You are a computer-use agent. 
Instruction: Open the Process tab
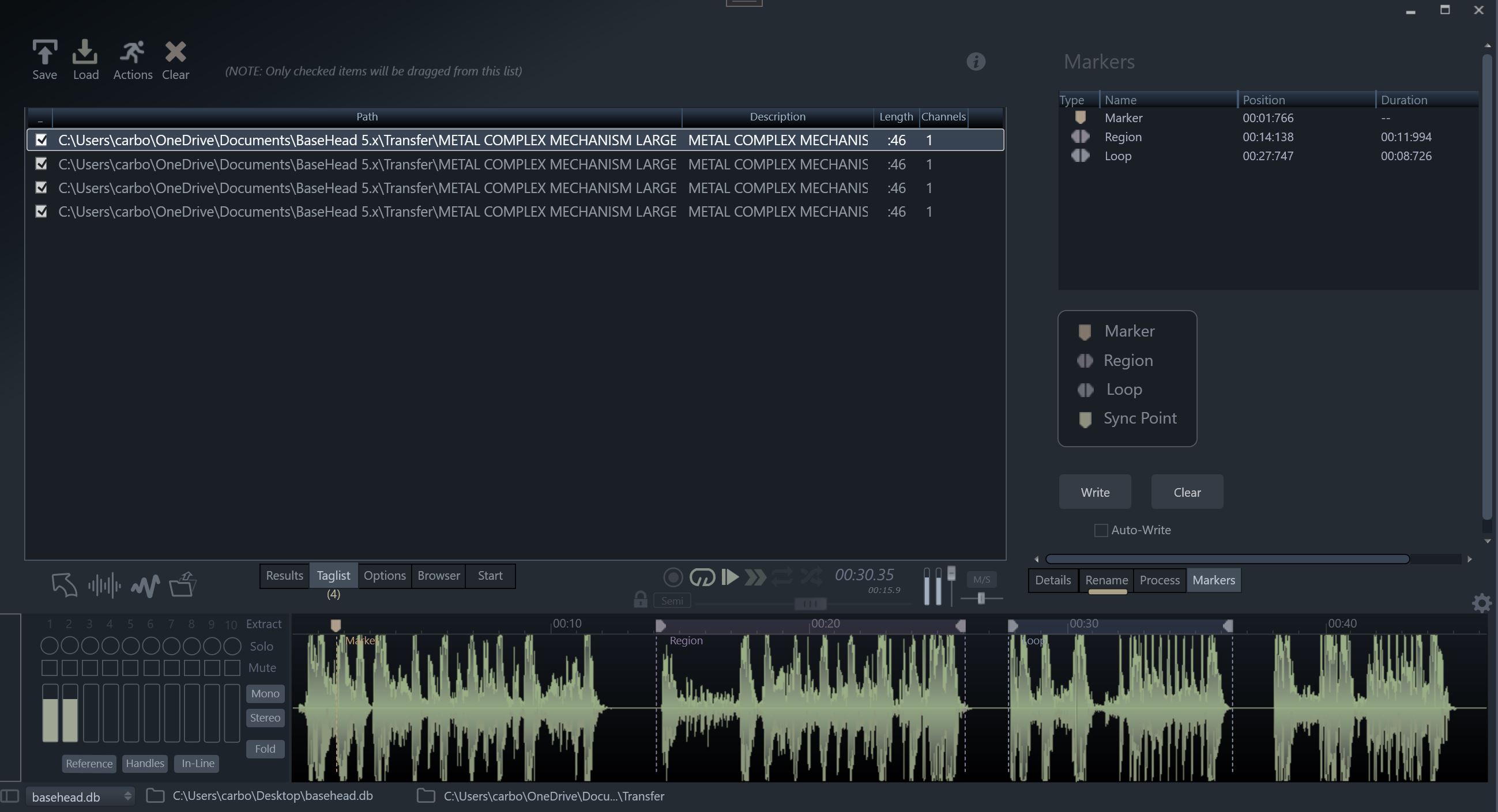[x=1159, y=580]
